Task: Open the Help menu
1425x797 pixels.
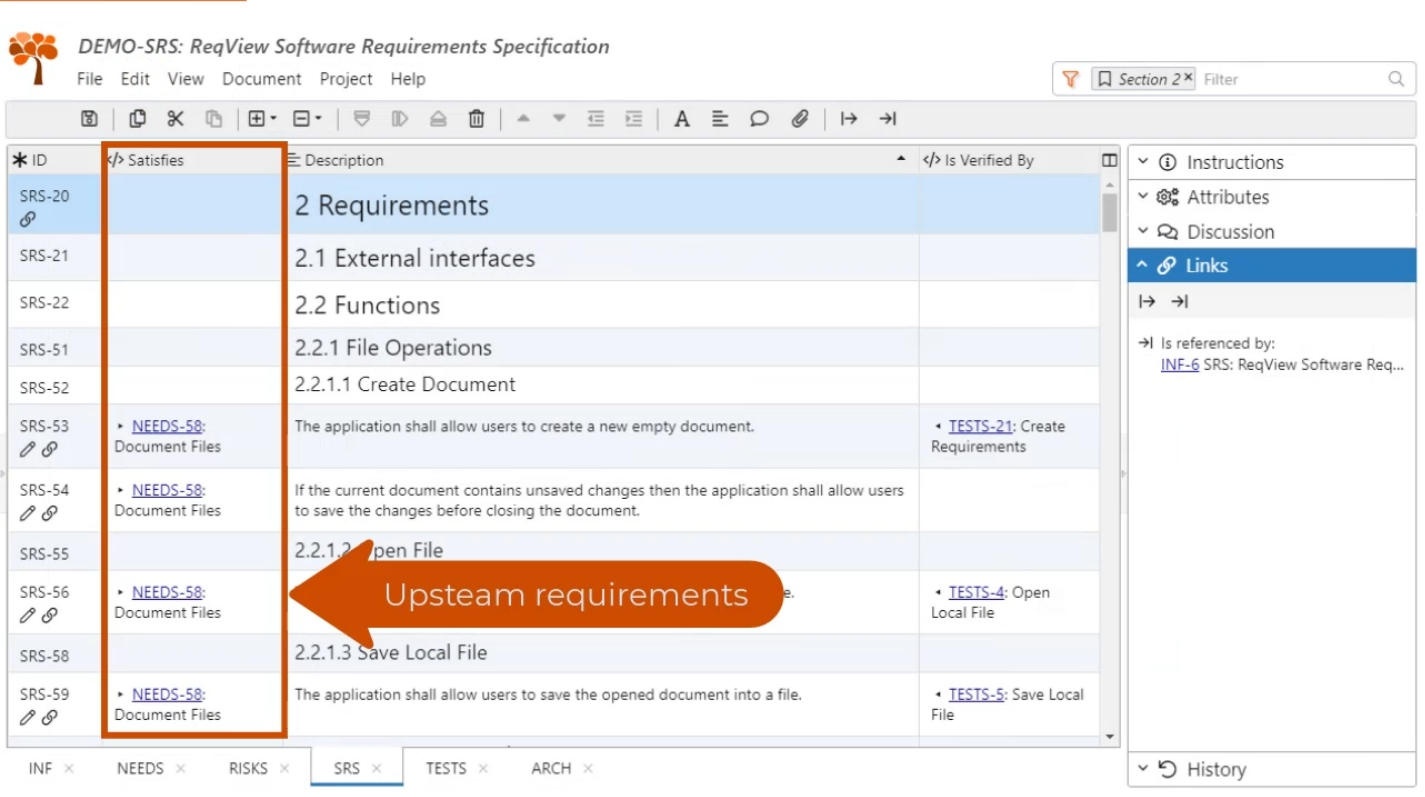Action: pyautogui.click(x=408, y=79)
